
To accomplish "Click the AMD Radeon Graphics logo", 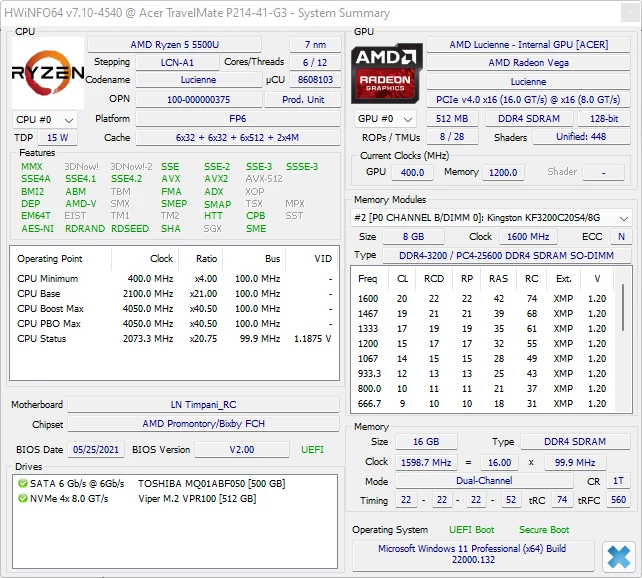I will [387, 73].
